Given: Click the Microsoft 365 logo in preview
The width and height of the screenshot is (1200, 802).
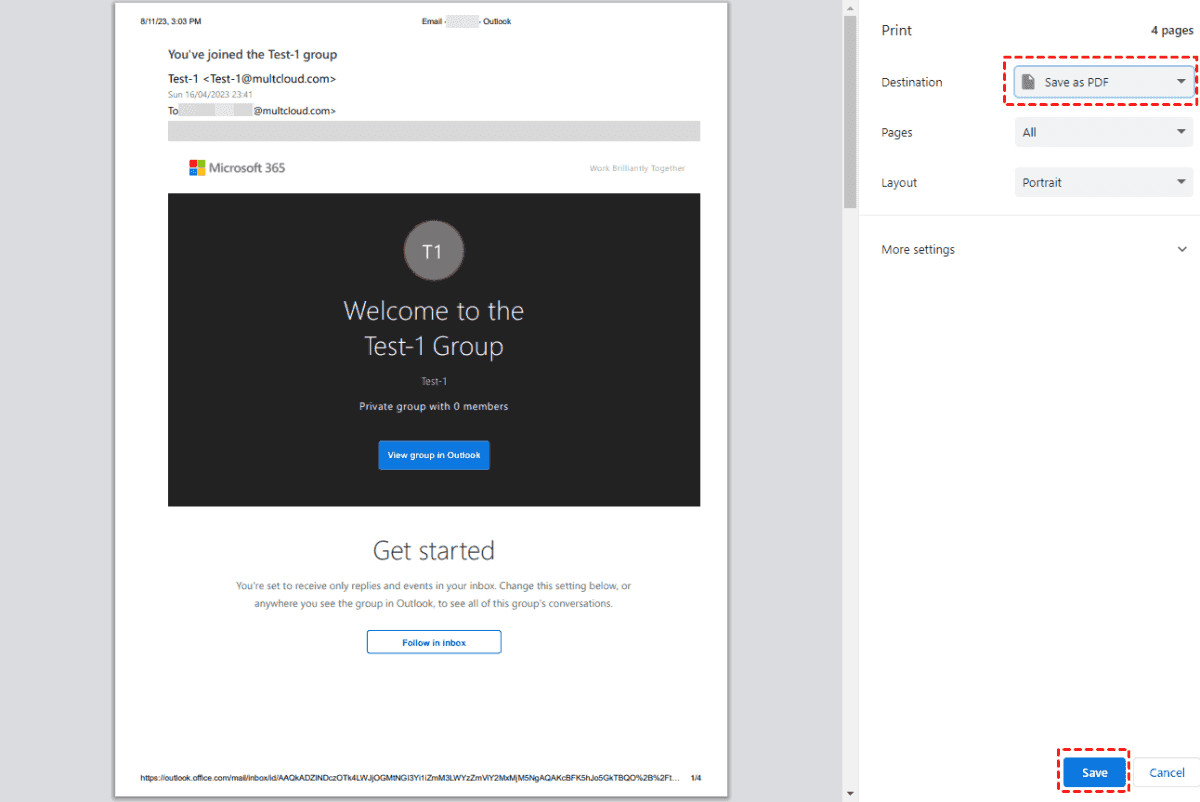Looking at the screenshot, I should click(x=237, y=168).
